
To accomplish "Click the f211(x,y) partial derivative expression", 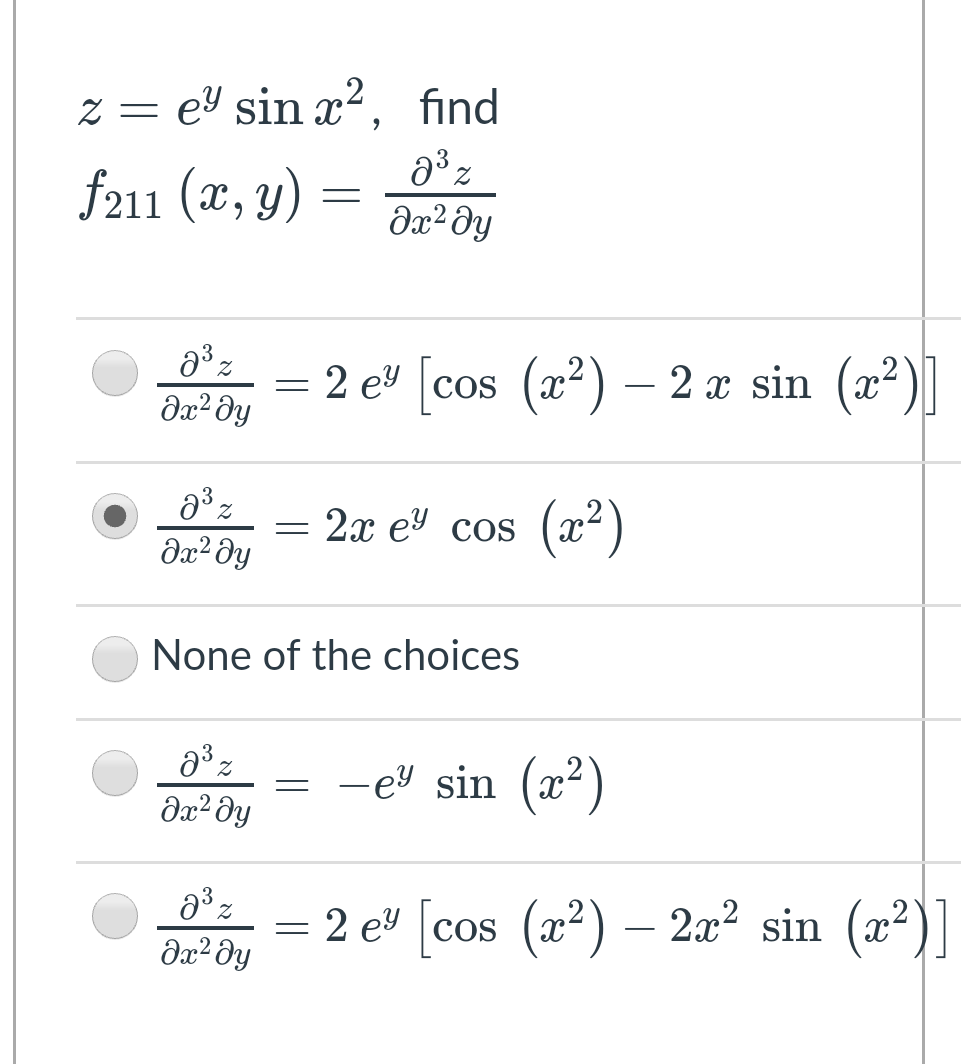I will [x=290, y=190].
